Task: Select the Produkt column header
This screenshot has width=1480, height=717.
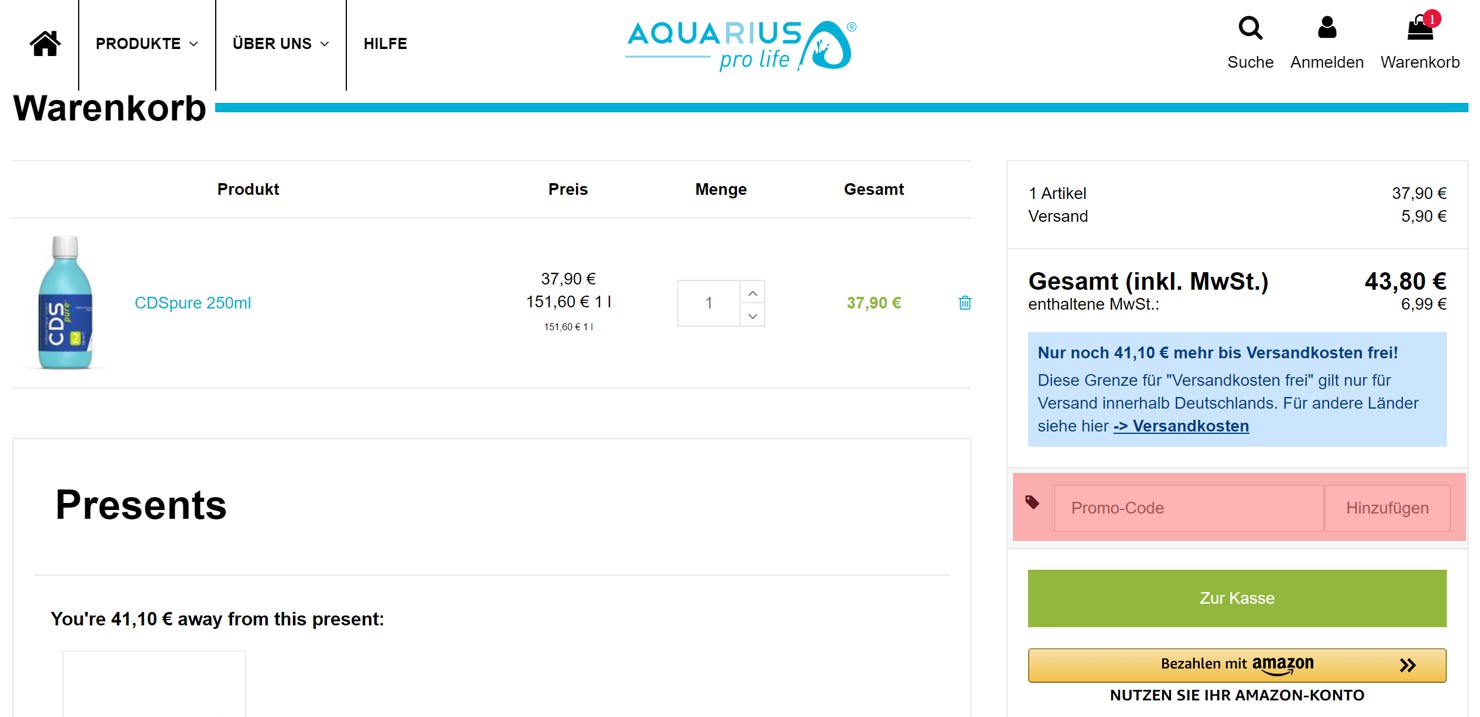Action: [x=248, y=189]
